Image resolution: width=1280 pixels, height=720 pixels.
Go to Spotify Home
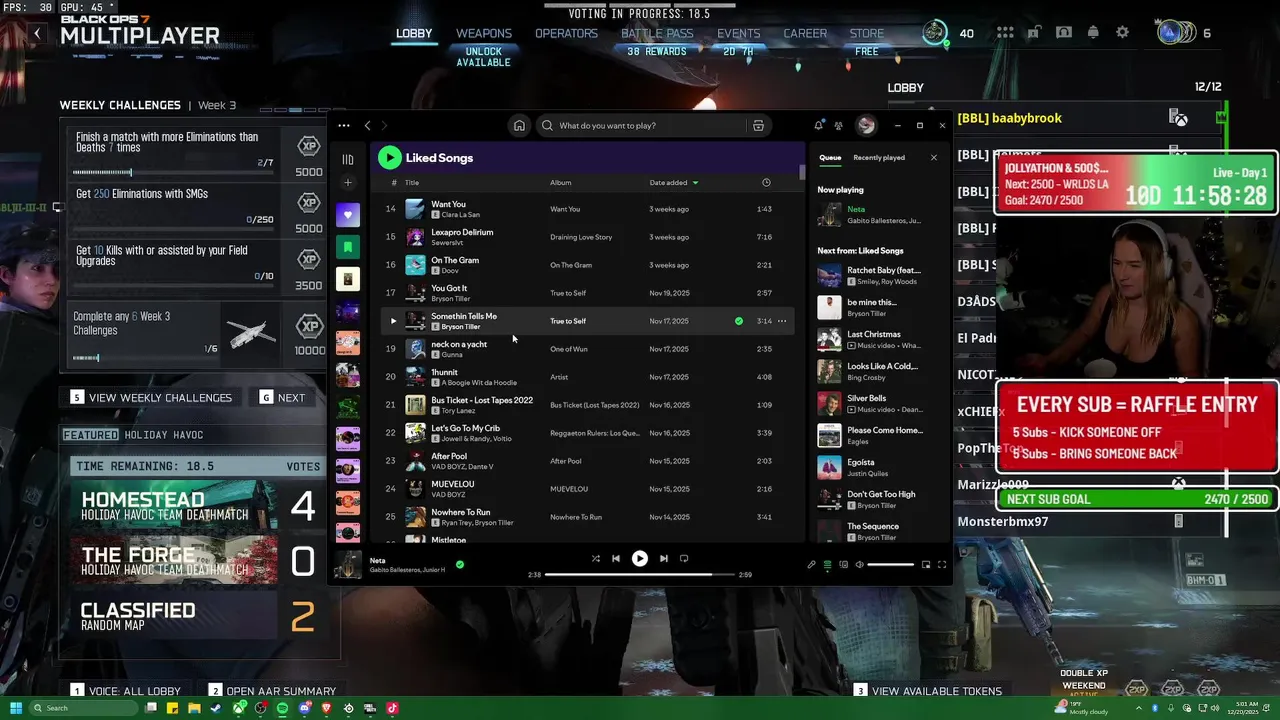(x=519, y=125)
